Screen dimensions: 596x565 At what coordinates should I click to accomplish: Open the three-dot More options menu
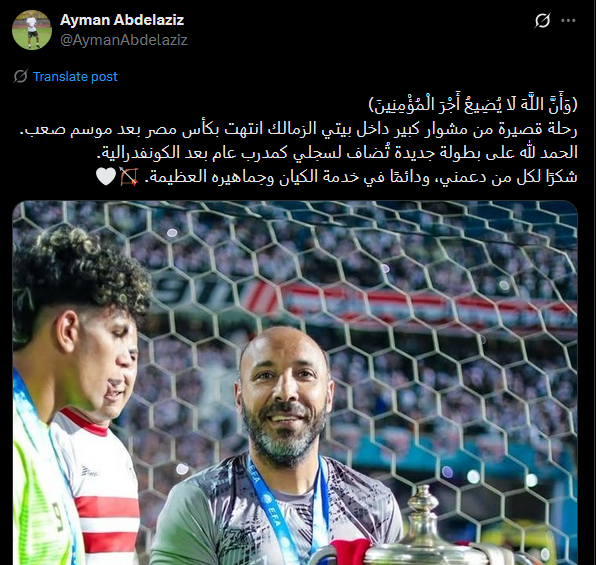568,21
